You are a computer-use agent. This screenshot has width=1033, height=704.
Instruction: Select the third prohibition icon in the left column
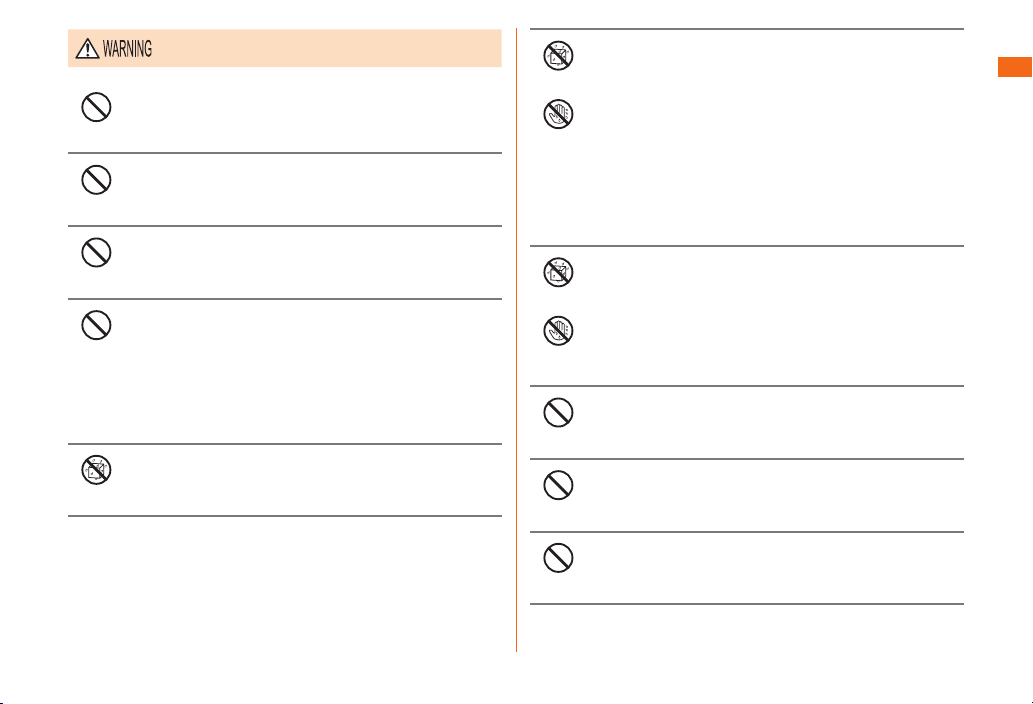96,252
